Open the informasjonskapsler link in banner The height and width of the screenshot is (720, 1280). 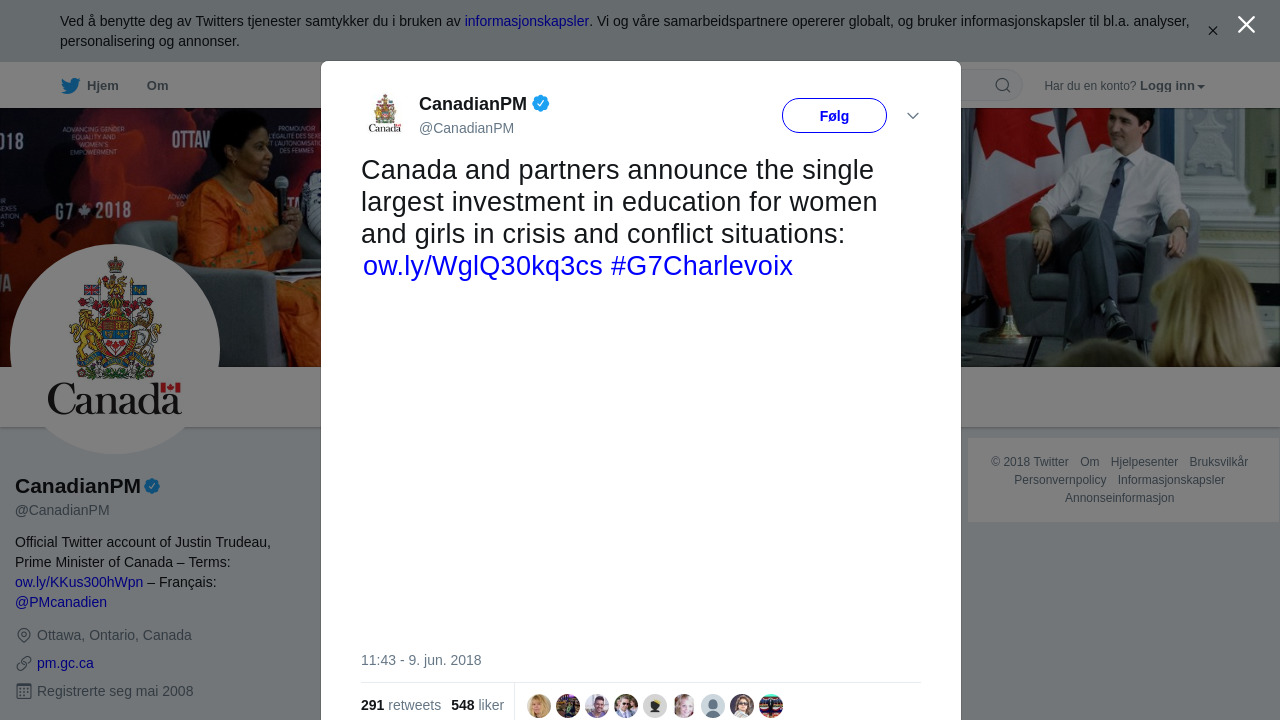pyautogui.click(x=526, y=21)
